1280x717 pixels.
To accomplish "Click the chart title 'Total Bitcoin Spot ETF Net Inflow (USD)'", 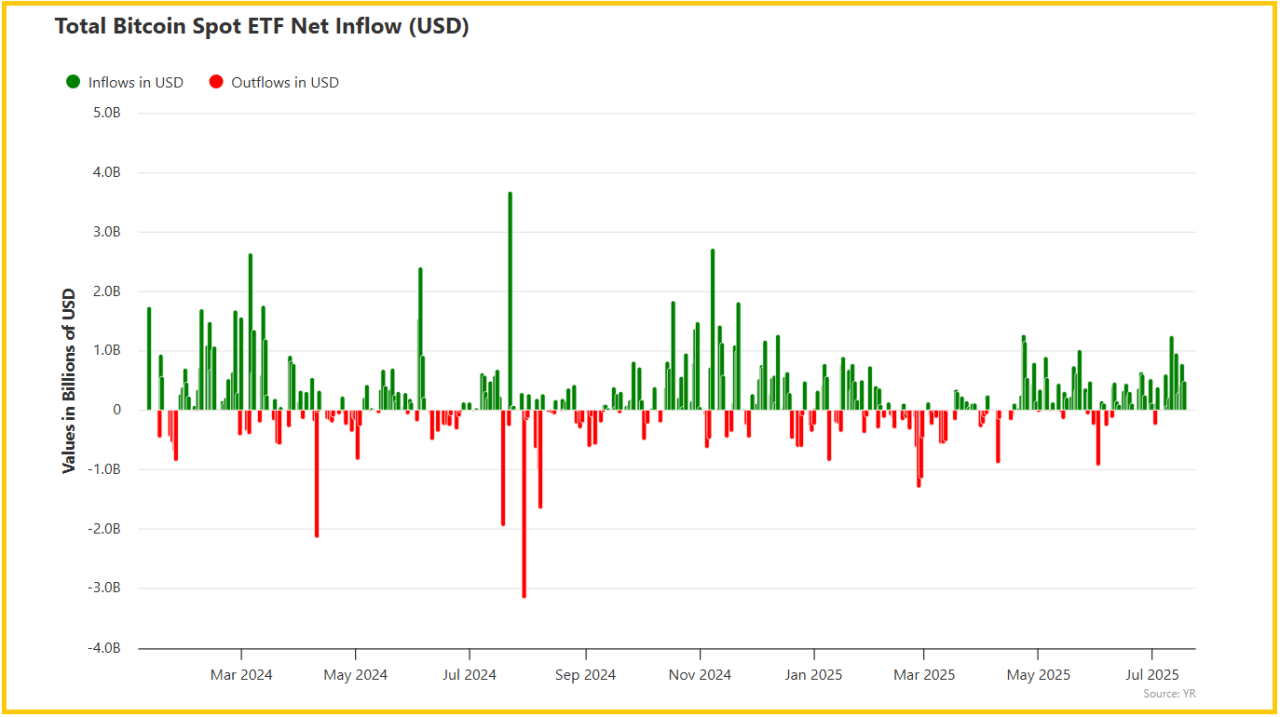I will (x=261, y=27).
